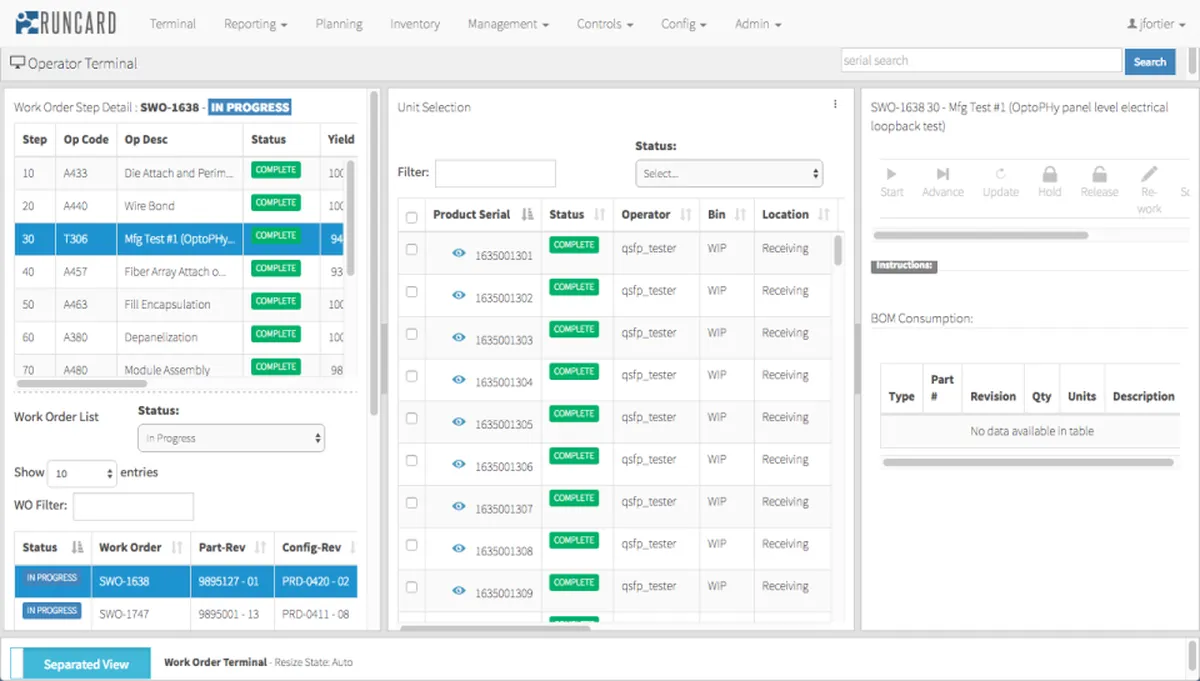
Task: Click the unit list vertical scrollbar
Action: coord(838,250)
